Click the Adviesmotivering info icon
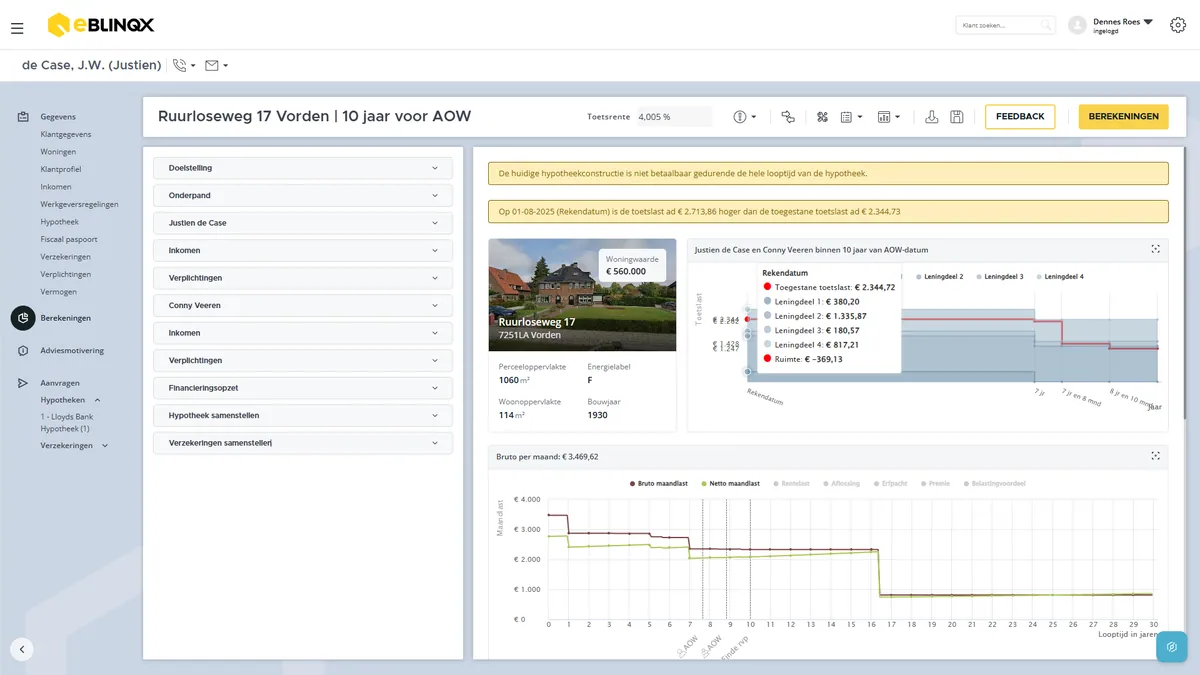Viewport: 1200px width, 675px height. tap(22, 351)
